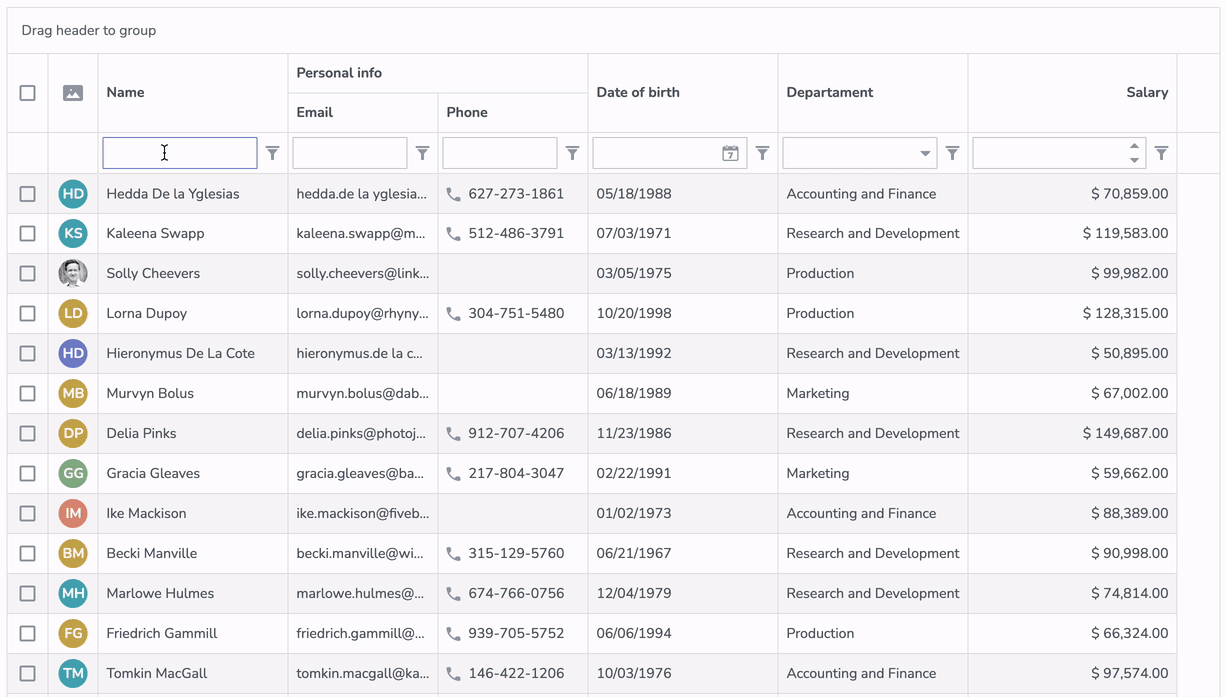This screenshot has width=1226, height=697.
Task: Click phone icon beside 627-273-1861
Action: (454, 194)
